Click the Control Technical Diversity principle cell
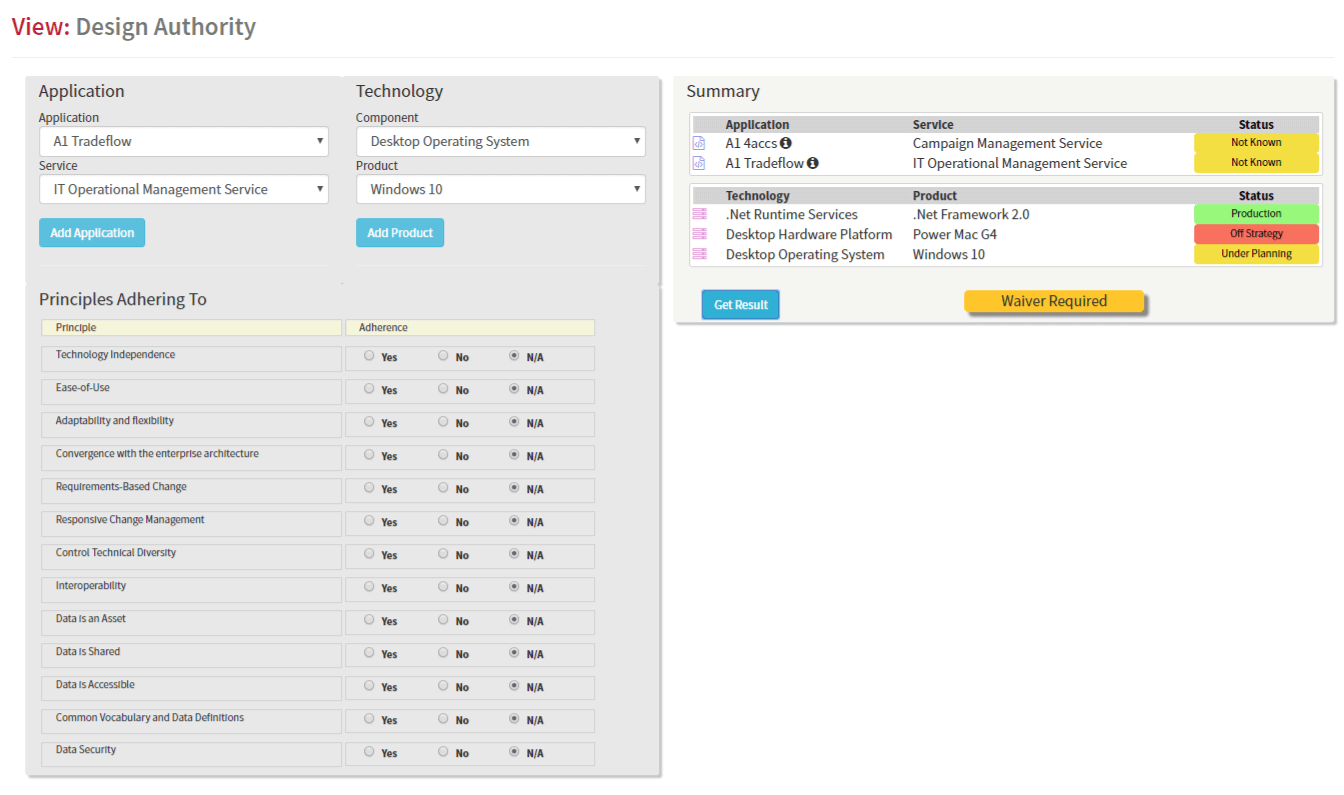The image size is (1344, 795). [x=191, y=557]
